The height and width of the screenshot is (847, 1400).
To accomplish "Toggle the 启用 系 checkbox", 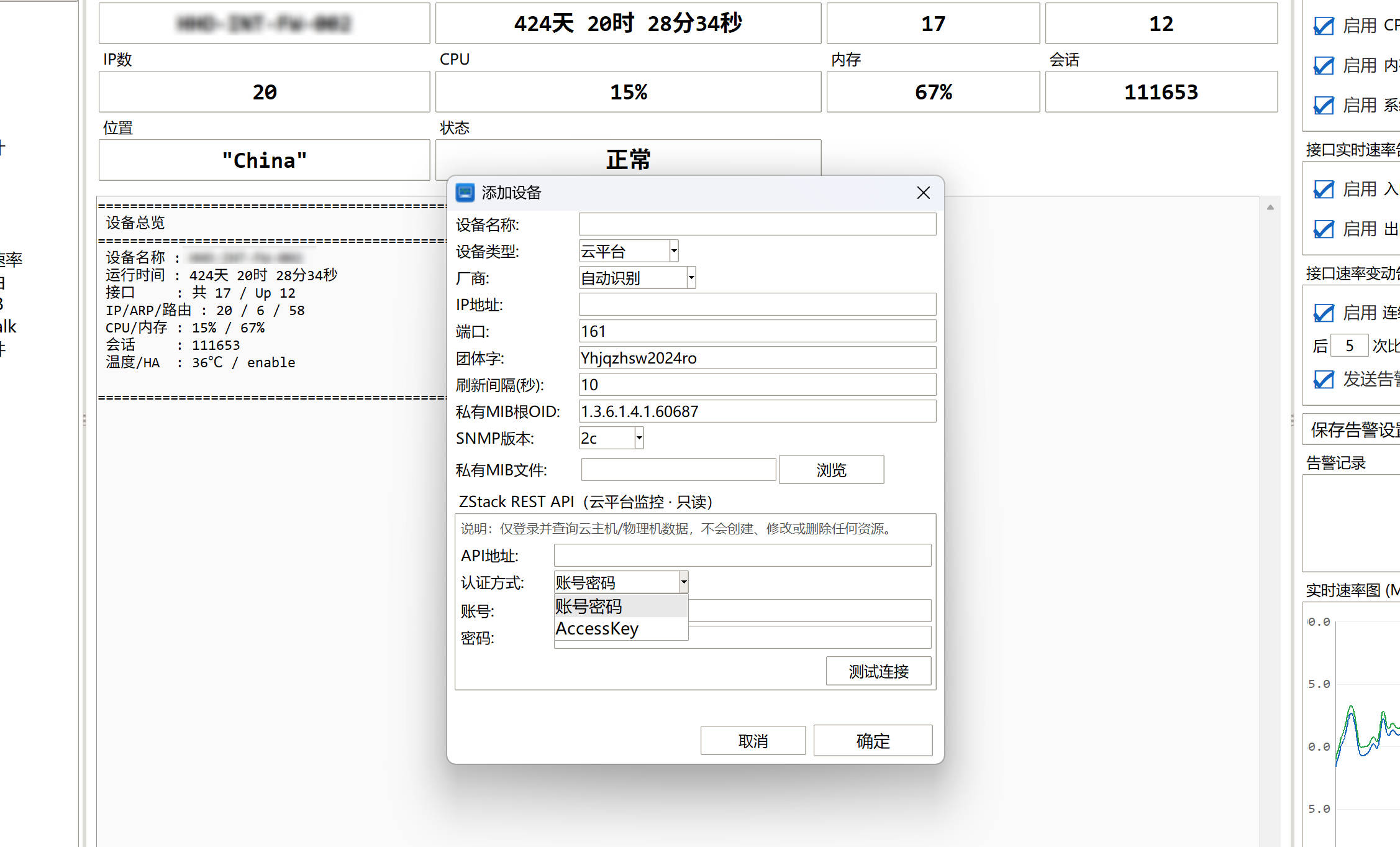I will point(1324,106).
